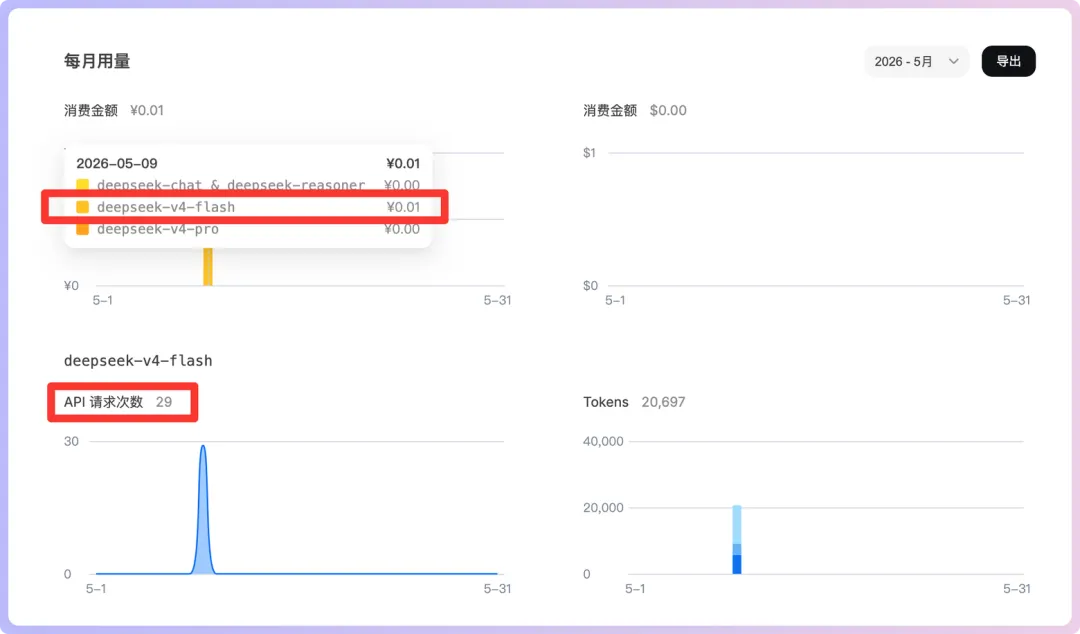
Task: Click the chevron arrow in month selector
Action: coord(953,61)
